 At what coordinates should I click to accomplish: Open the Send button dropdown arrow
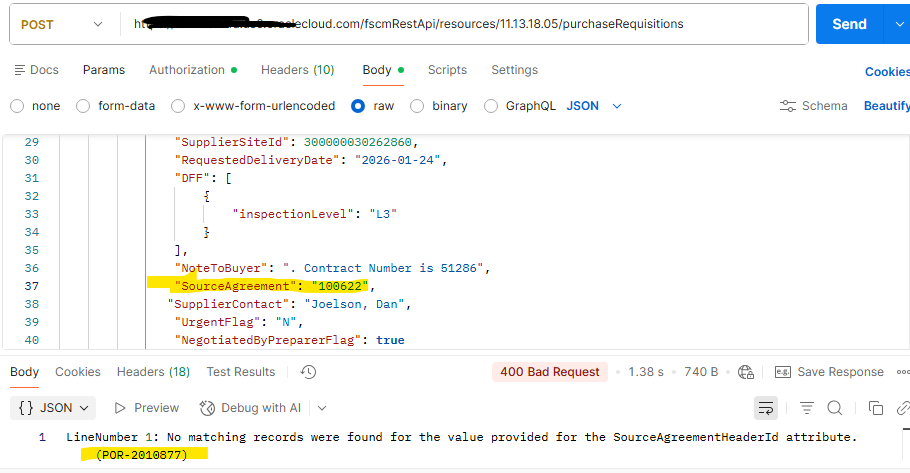(x=899, y=24)
